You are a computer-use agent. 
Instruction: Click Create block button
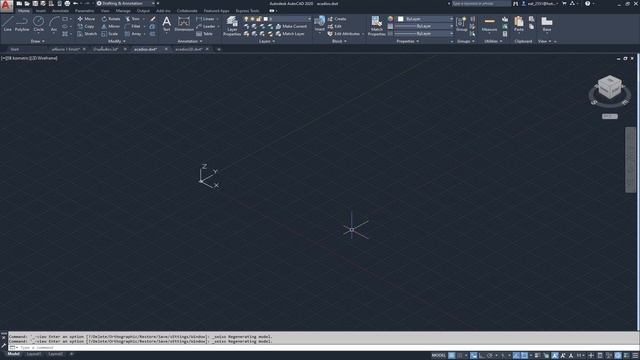pos(337,19)
